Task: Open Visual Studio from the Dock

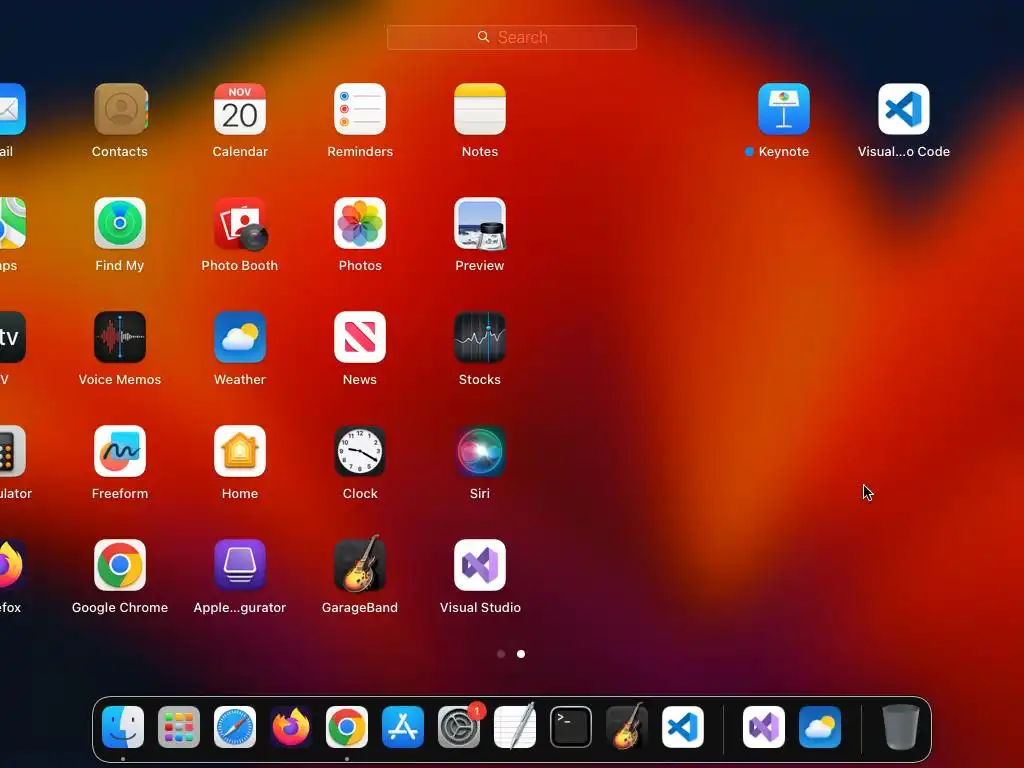Action: (764, 727)
